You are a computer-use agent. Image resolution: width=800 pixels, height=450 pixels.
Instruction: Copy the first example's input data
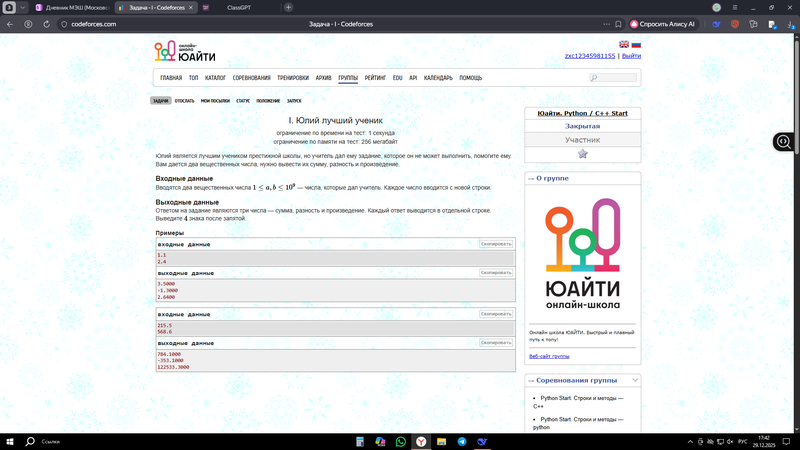[x=496, y=244]
